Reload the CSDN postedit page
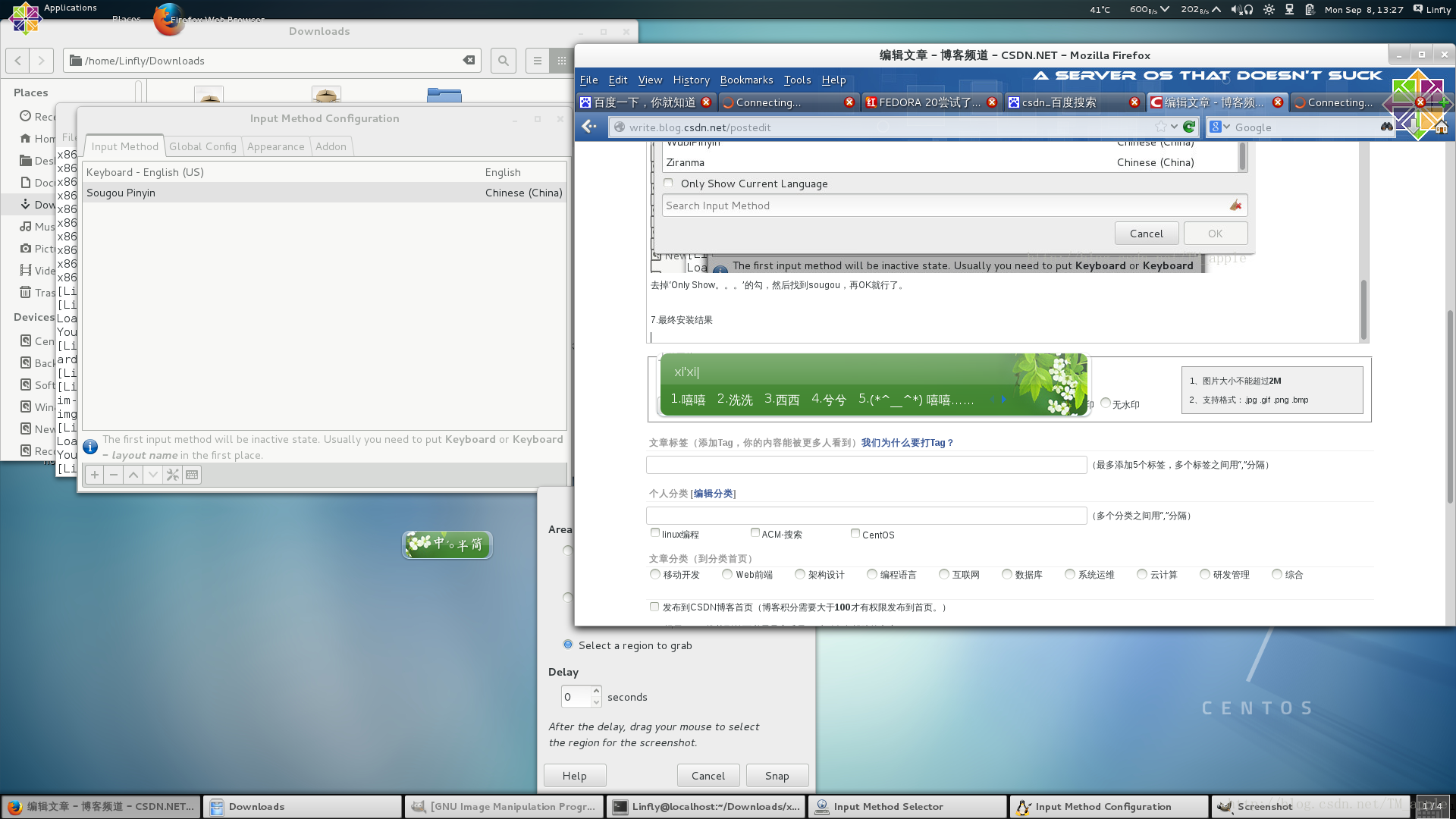 (x=1189, y=127)
